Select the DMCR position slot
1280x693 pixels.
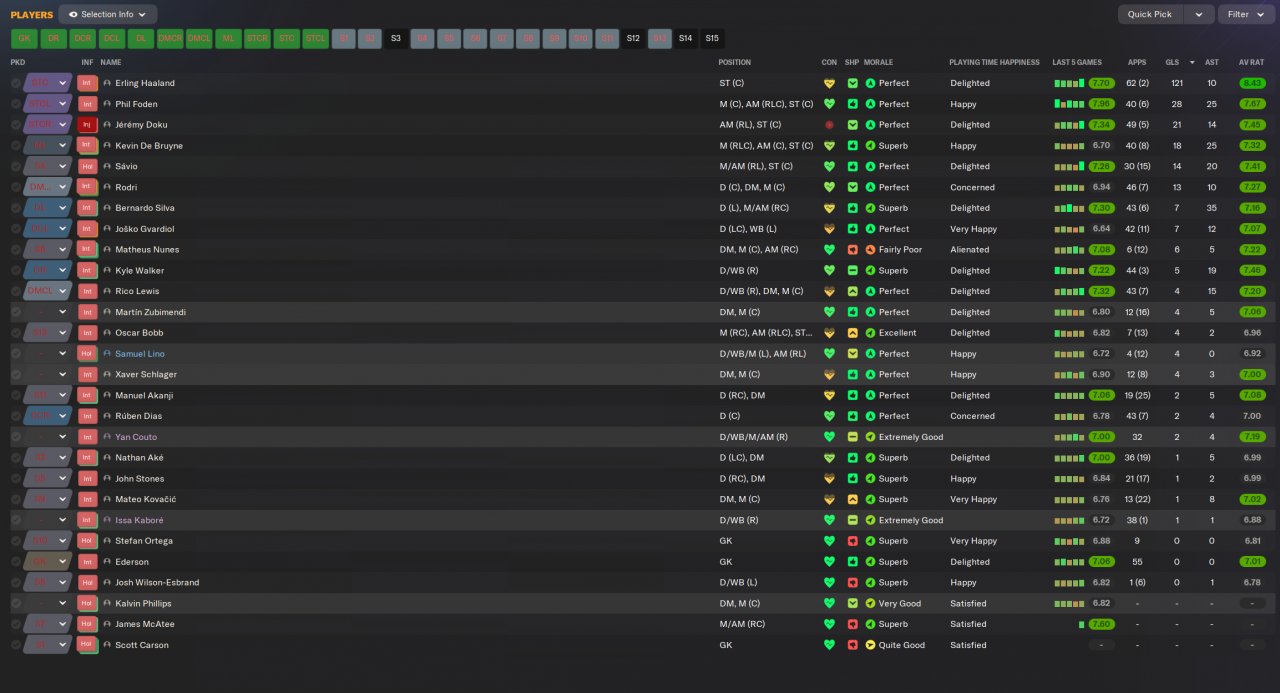170,39
